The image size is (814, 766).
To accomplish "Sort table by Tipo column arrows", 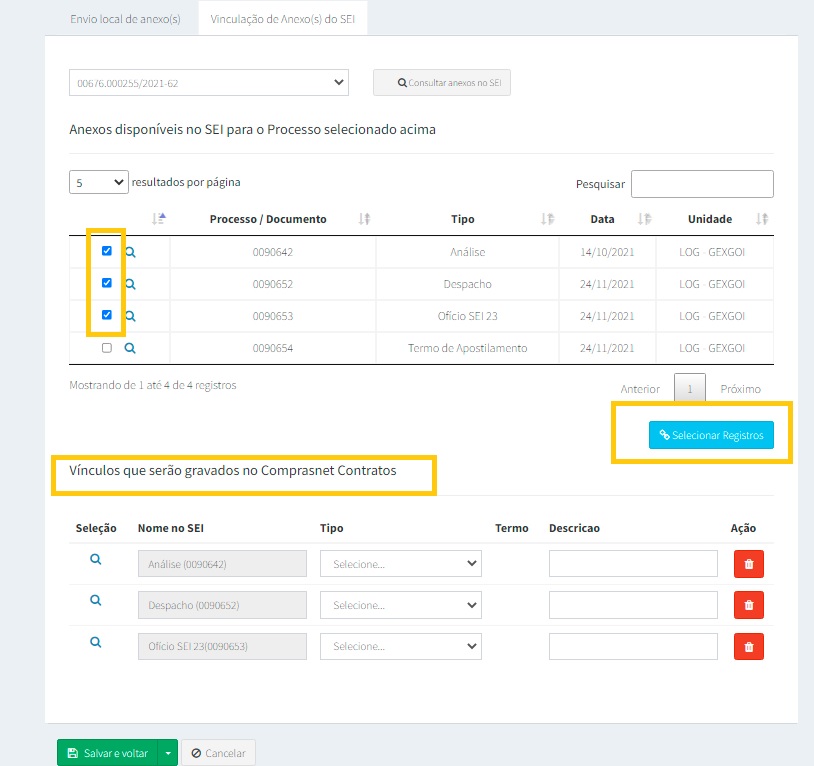I will [547, 219].
